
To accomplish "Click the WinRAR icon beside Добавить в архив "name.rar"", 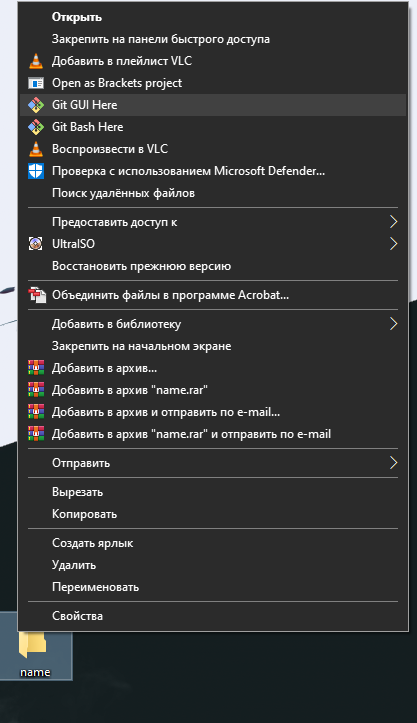I will [x=36, y=390].
